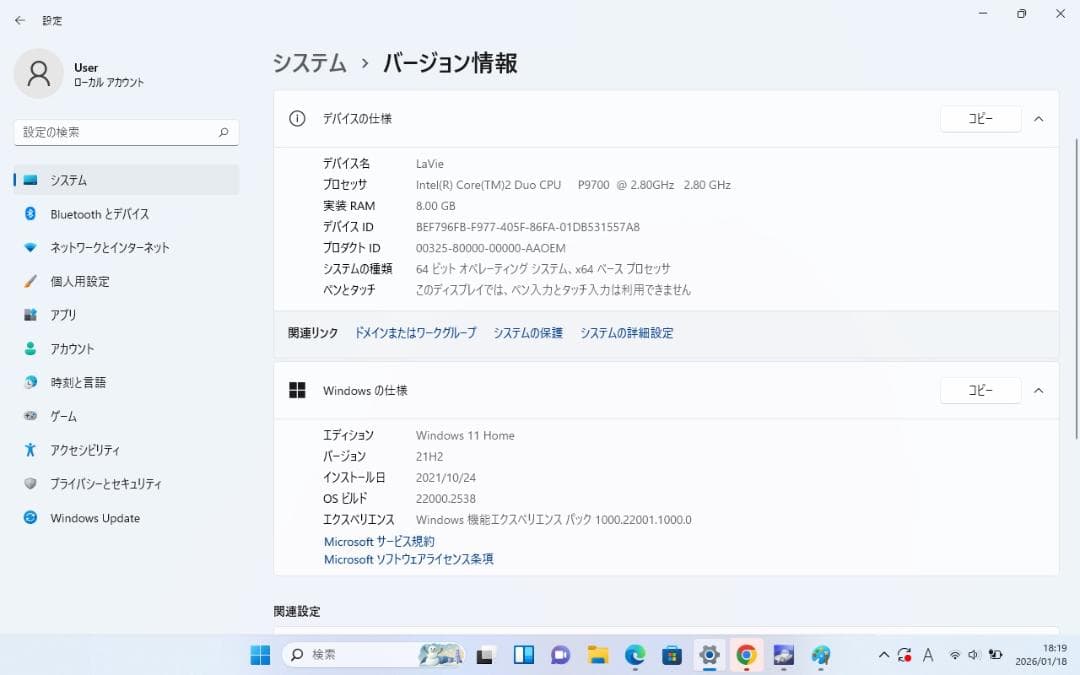The width and height of the screenshot is (1080, 675).
Task: Collapse the デバイスの仕様 section
Action: (1038, 118)
